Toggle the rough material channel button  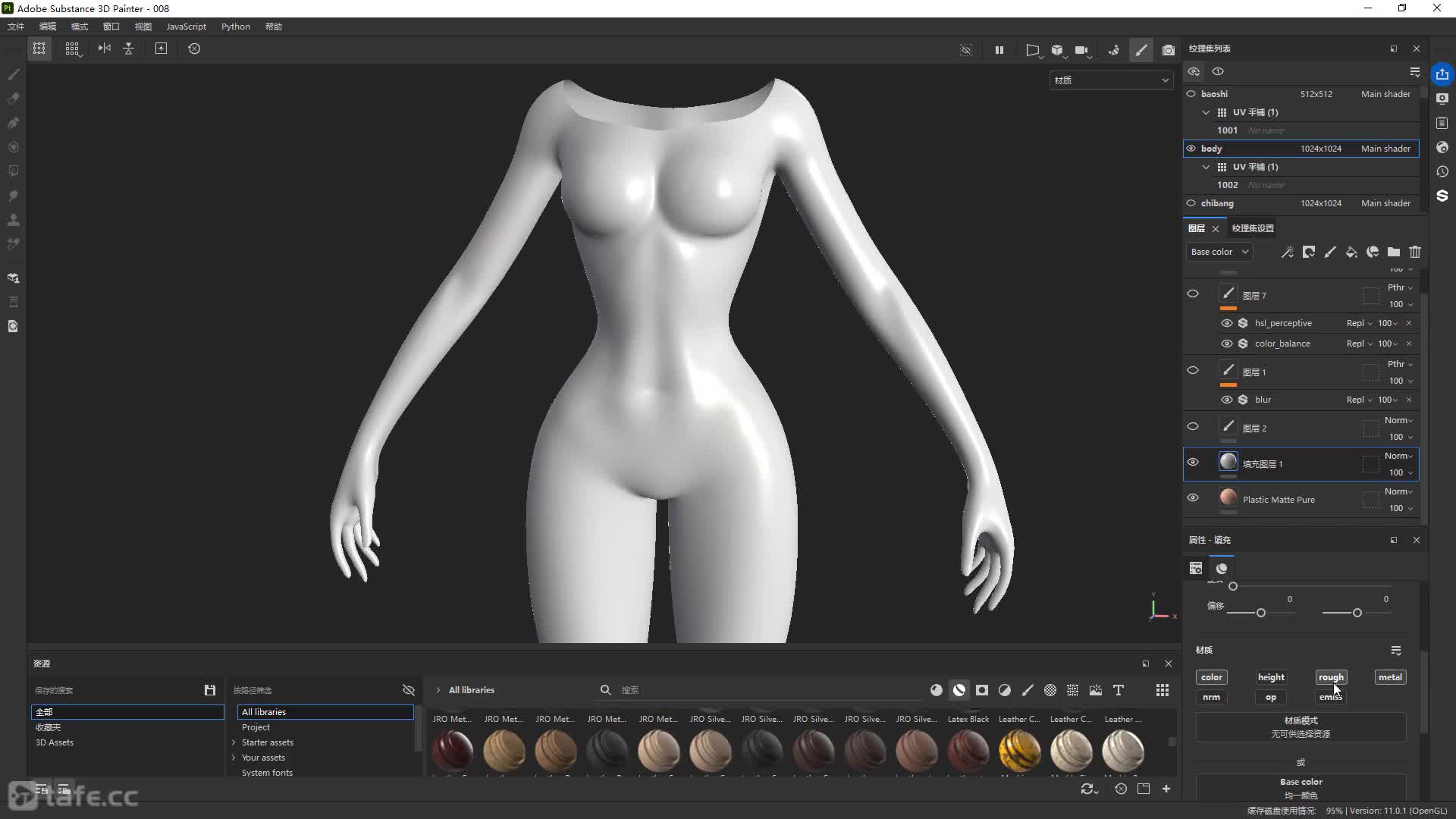[1331, 677]
